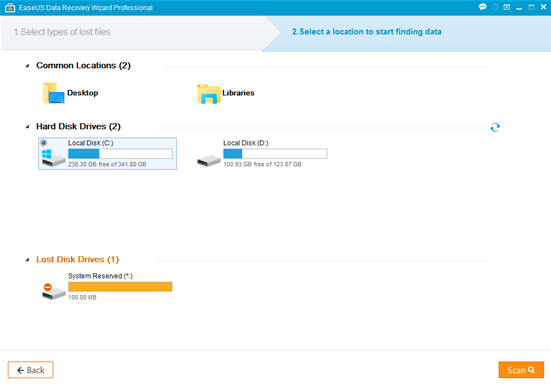
Task: Open the feedback chat bubble icon
Action: pos(482,7)
